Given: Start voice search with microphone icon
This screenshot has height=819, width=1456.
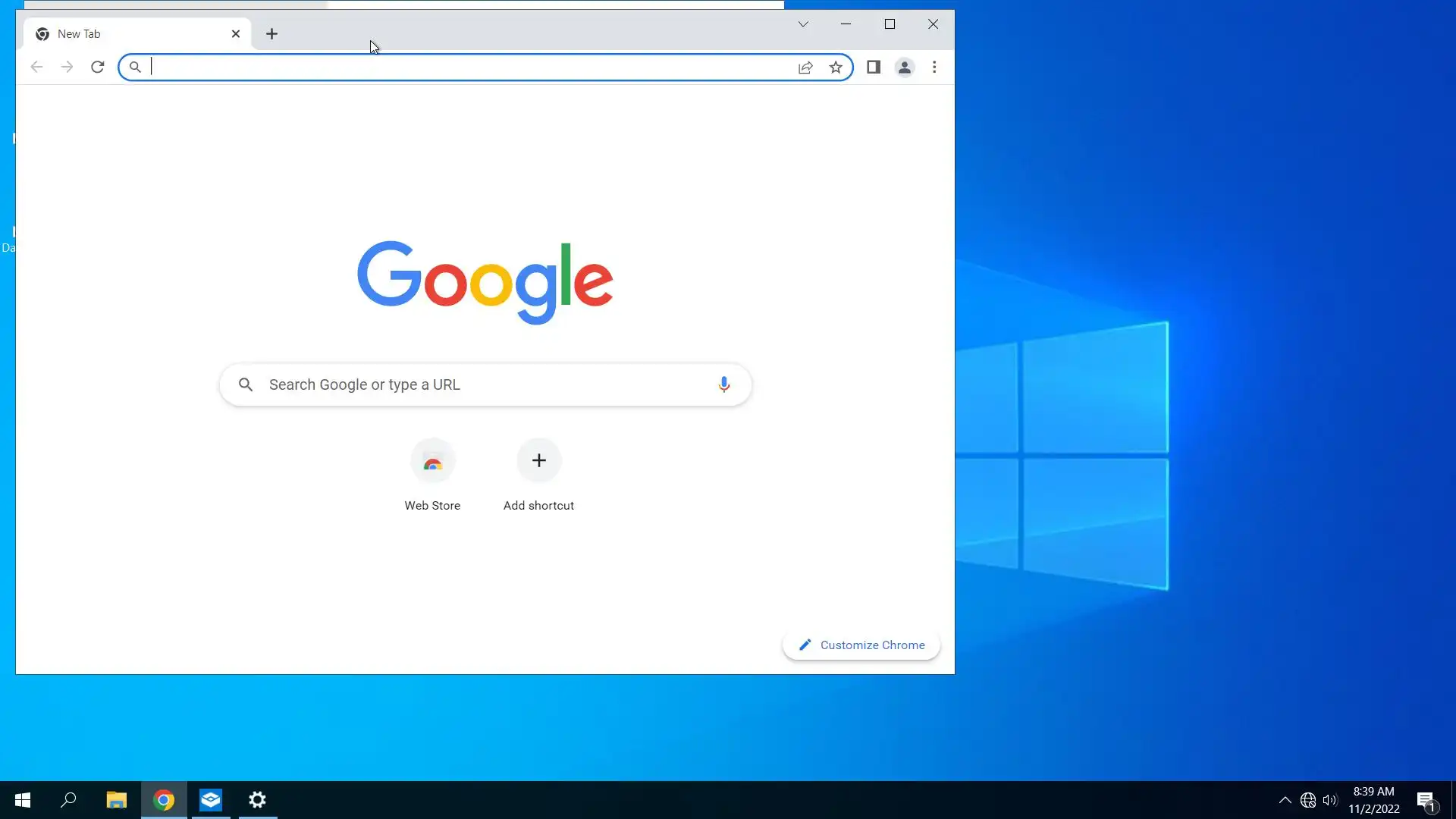Looking at the screenshot, I should click(x=723, y=384).
